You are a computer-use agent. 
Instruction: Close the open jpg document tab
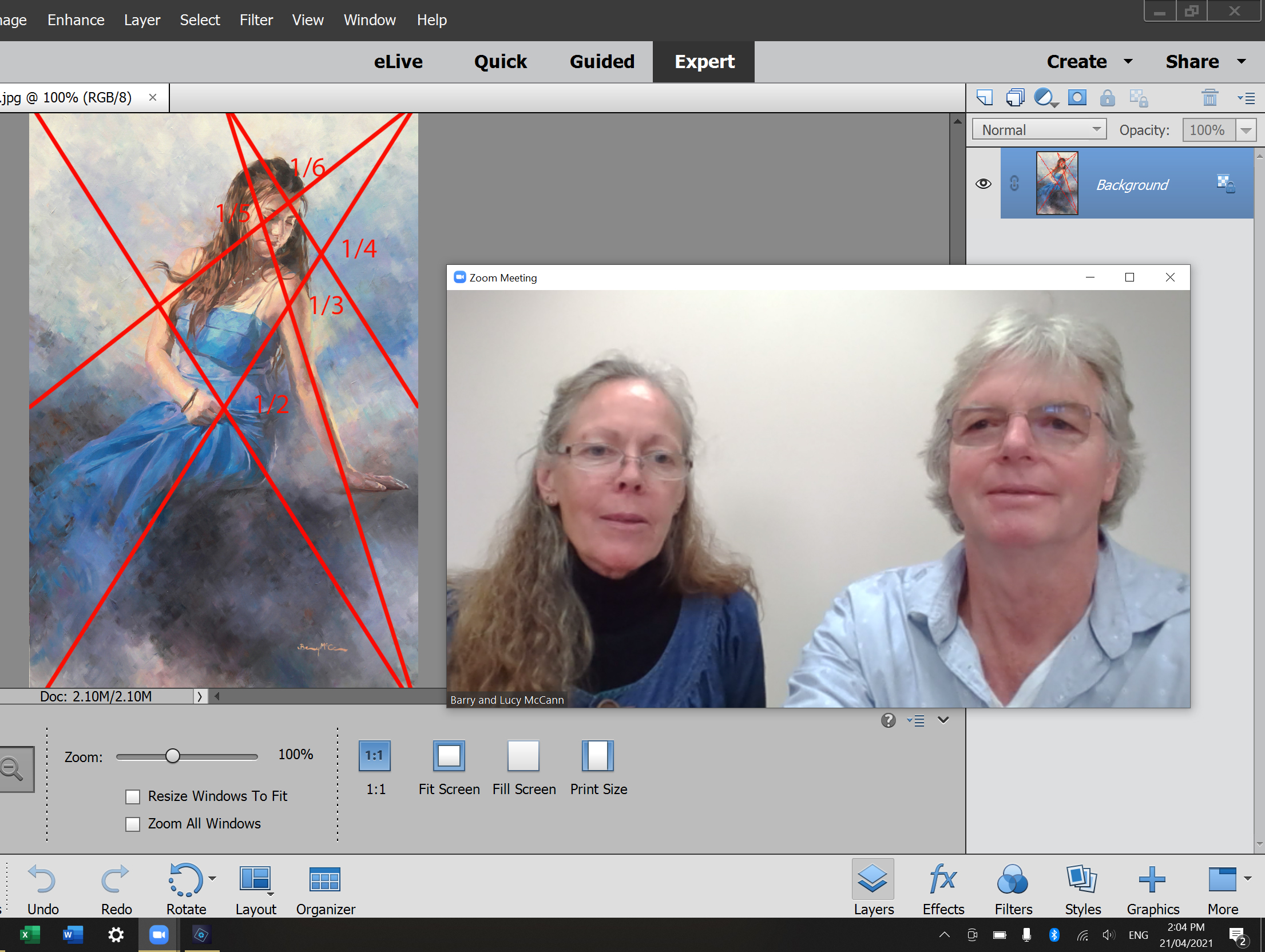click(153, 97)
